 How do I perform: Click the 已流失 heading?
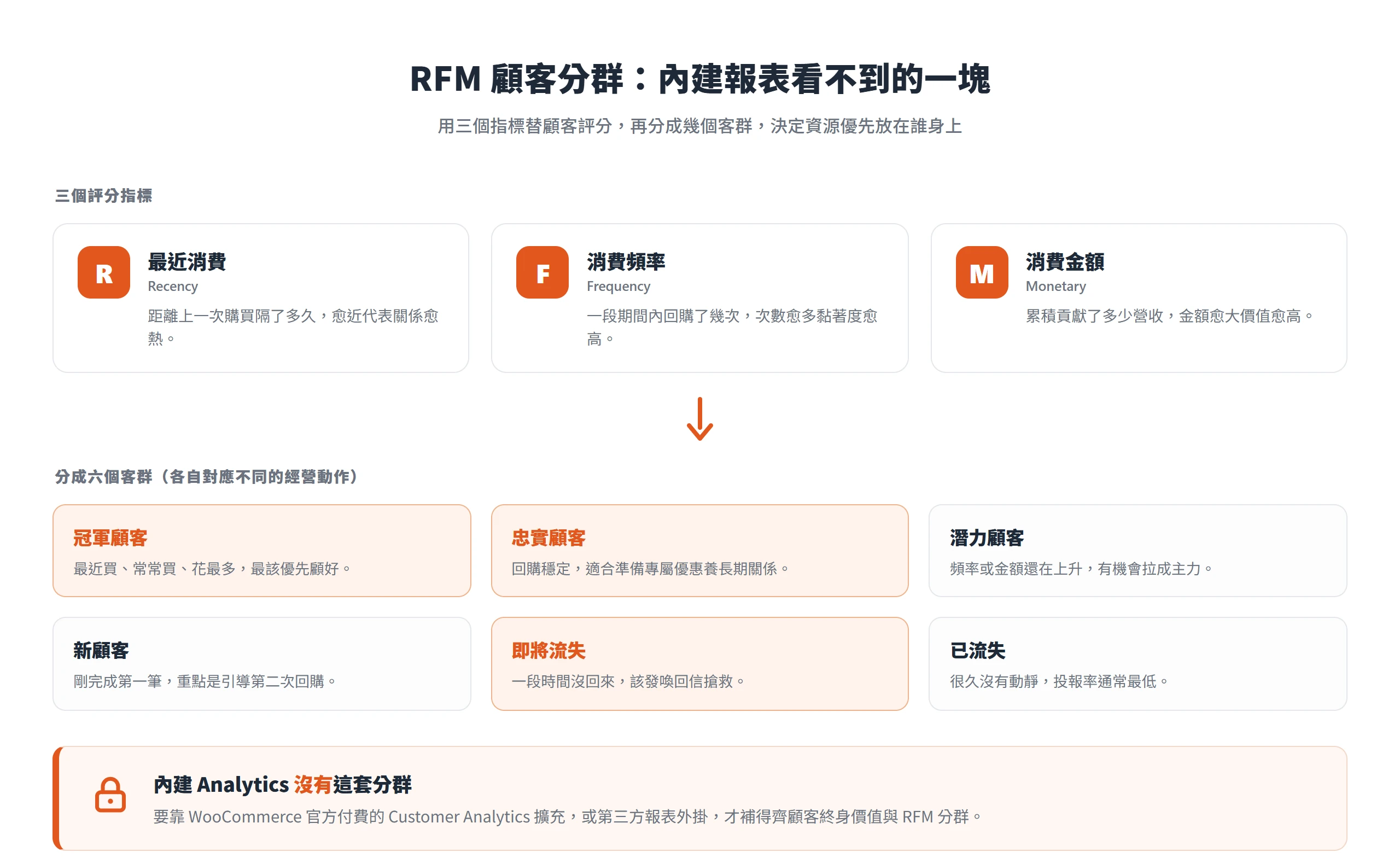coord(978,650)
